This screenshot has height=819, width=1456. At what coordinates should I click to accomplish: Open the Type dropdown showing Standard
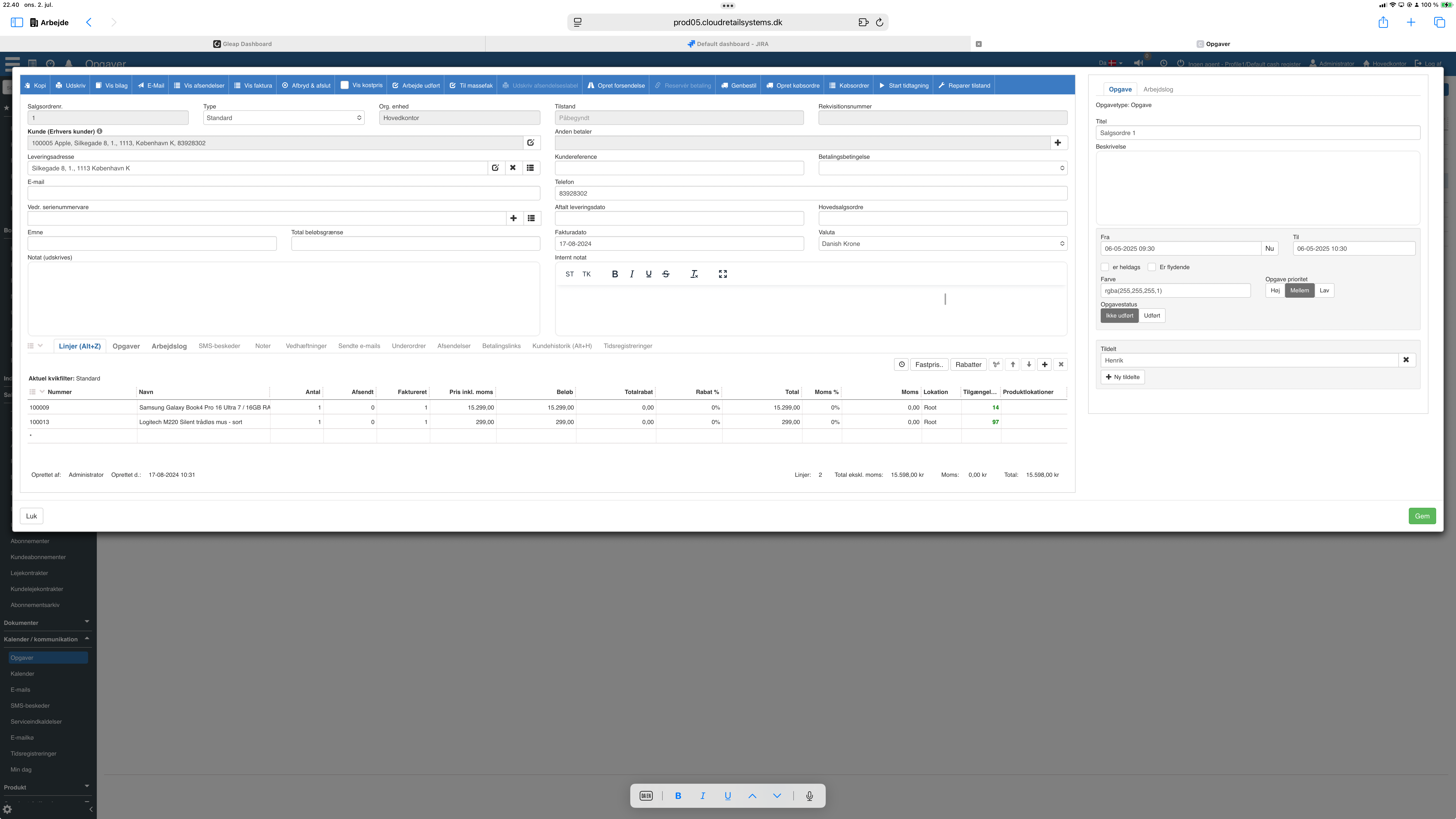[x=283, y=118]
